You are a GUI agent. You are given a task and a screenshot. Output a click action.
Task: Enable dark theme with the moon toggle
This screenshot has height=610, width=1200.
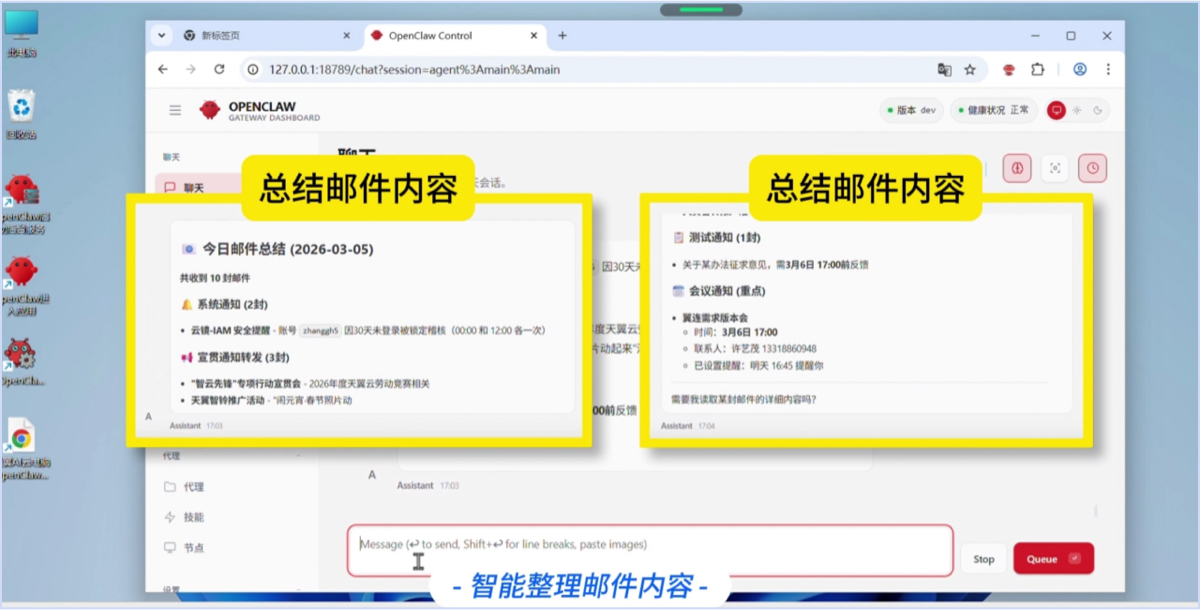1098,110
